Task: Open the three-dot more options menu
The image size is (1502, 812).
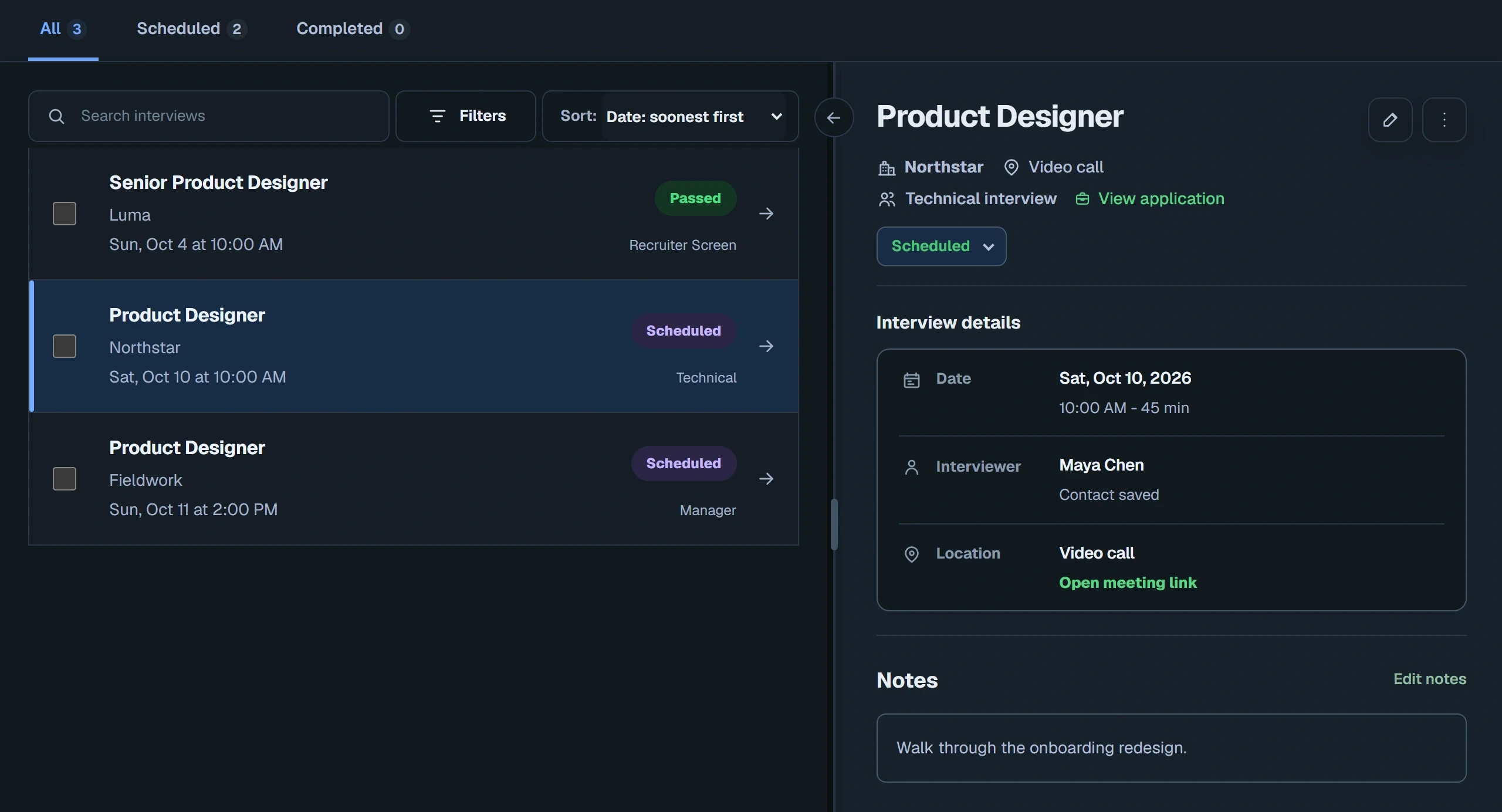Action: point(1444,120)
